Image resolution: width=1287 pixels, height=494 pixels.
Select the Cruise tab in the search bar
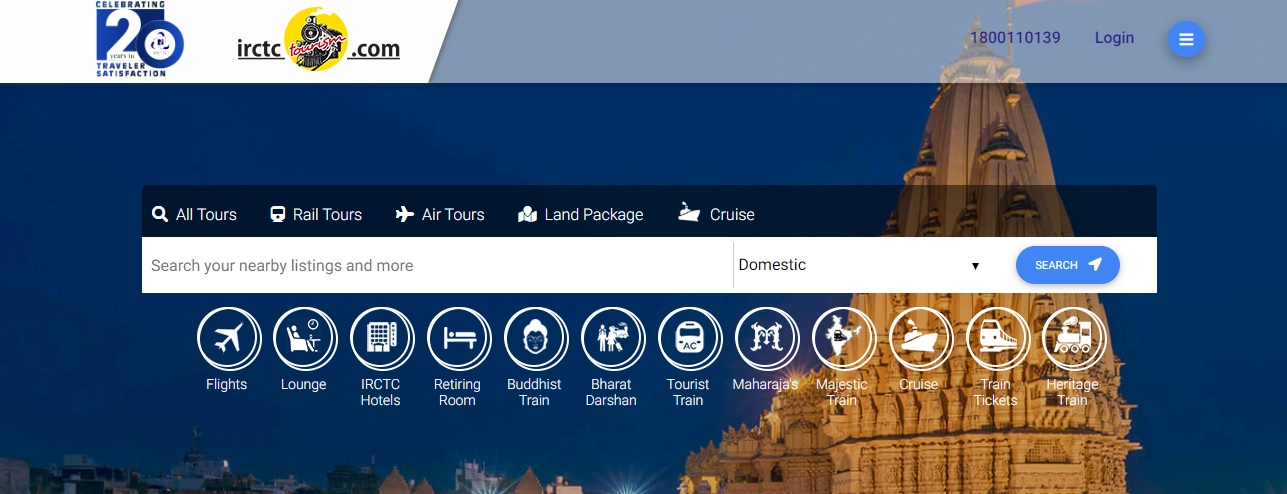pos(716,214)
